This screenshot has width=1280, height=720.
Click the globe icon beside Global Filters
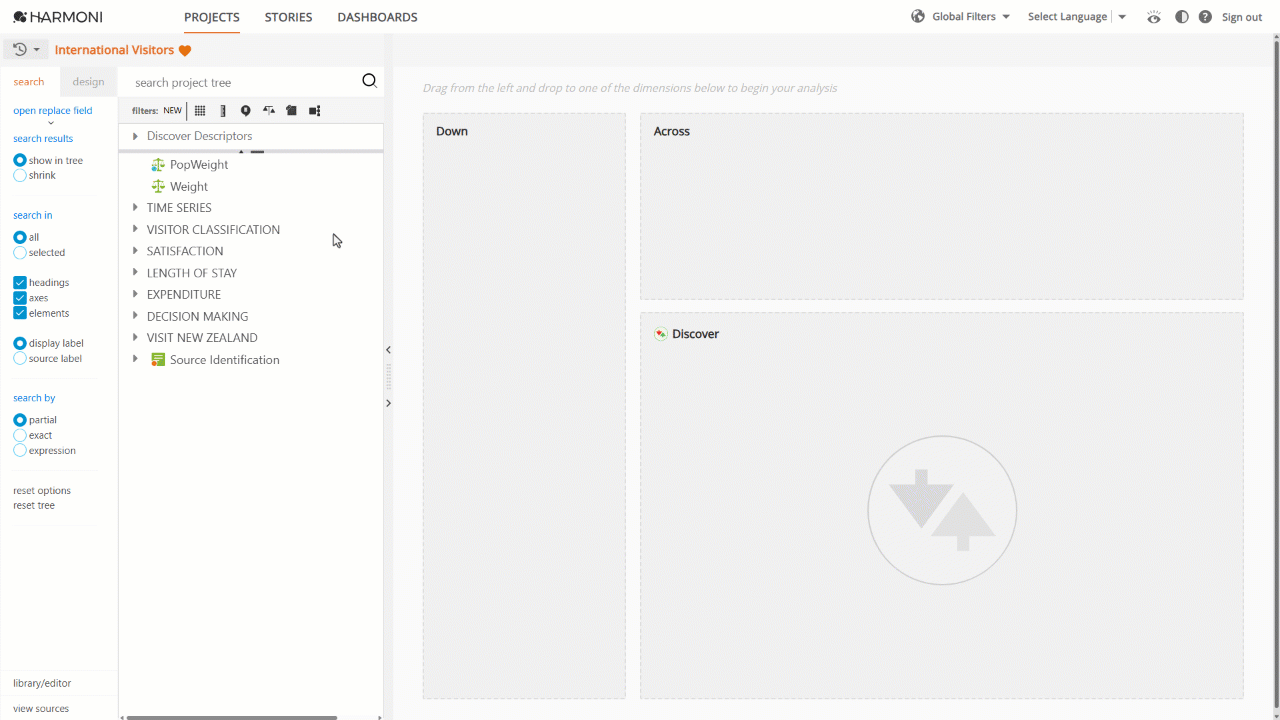tap(918, 16)
